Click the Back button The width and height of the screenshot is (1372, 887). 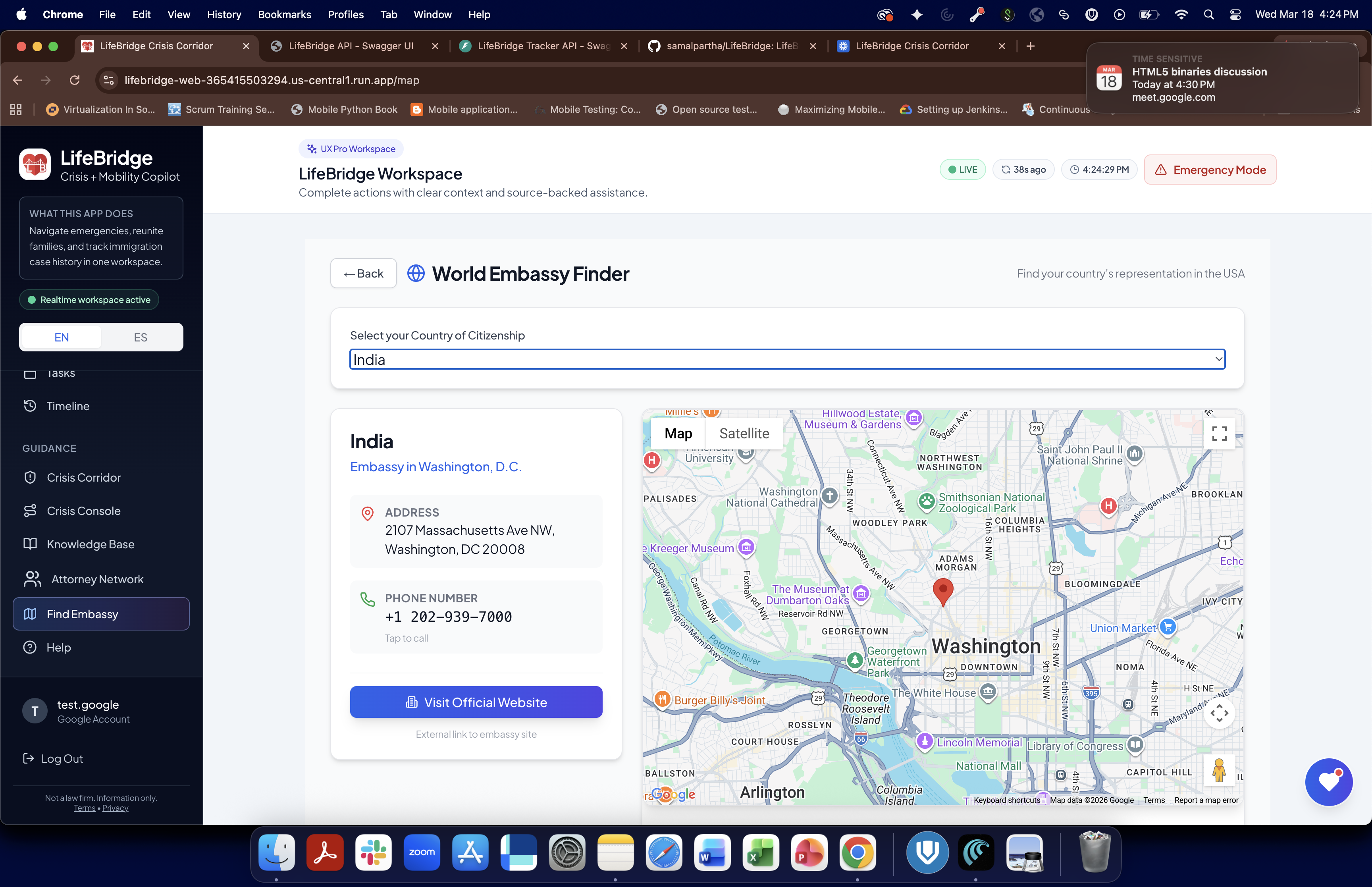tap(363, 274)
